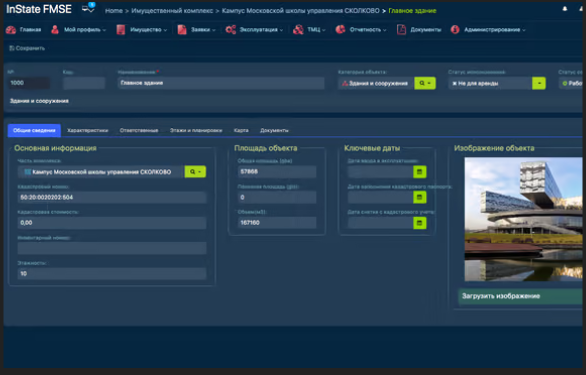
Task: Click the building photo thumbnail
Action: click(x=523, y=219)
